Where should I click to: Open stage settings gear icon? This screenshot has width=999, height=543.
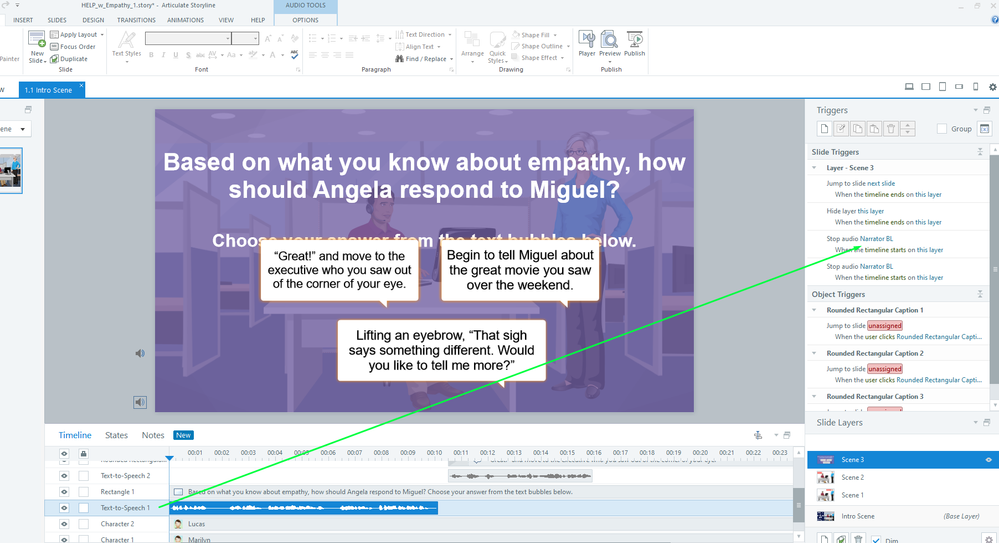(993, 87)
